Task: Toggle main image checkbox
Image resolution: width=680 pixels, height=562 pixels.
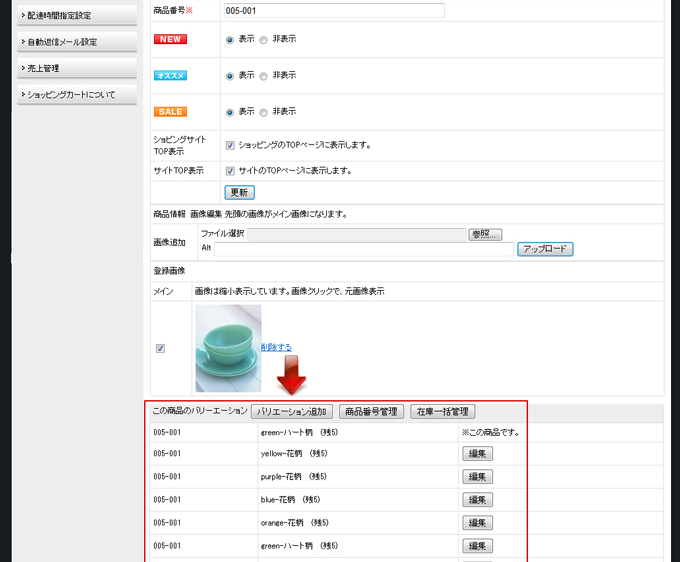Action: click(x=161, y=349)
